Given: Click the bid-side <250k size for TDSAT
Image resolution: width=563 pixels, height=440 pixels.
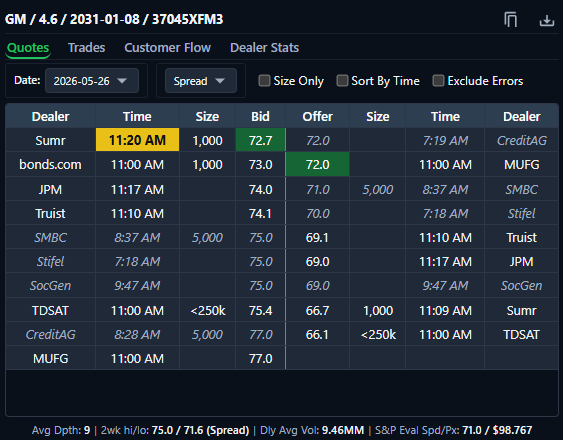Looking at the screenshot, I should (208, 310).
